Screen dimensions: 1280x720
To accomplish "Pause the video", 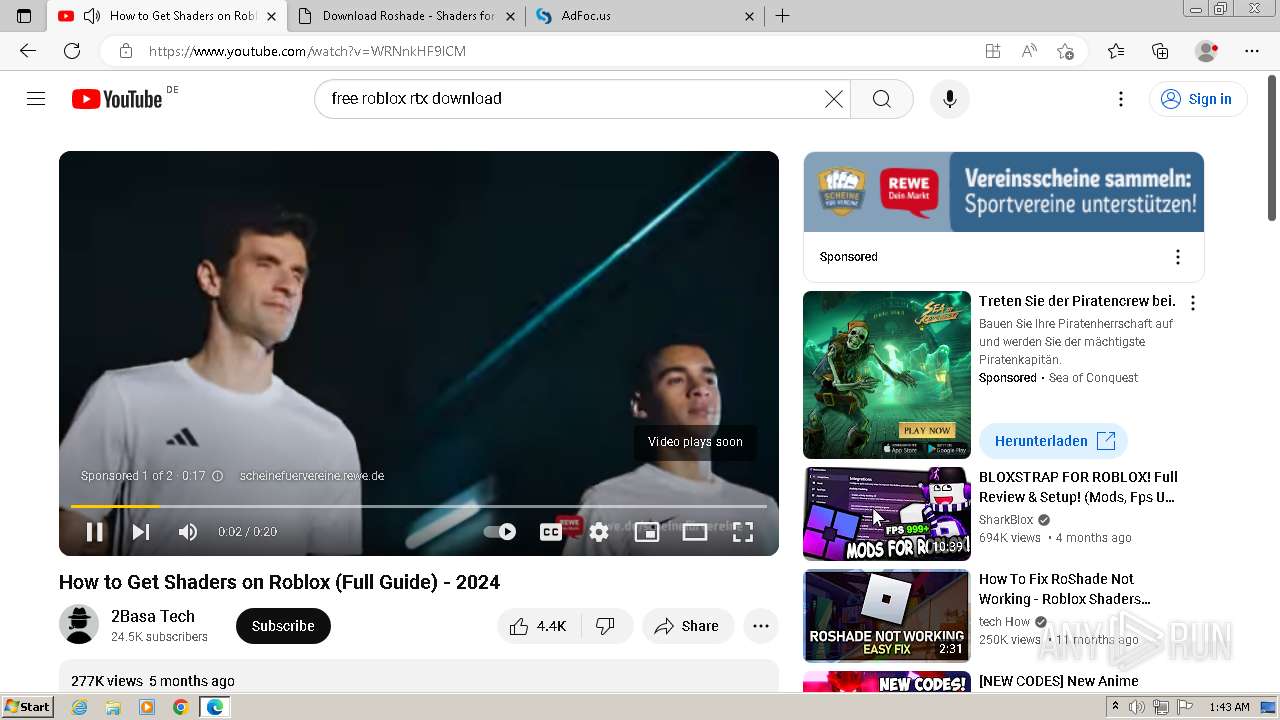I will tap(95, 532).
